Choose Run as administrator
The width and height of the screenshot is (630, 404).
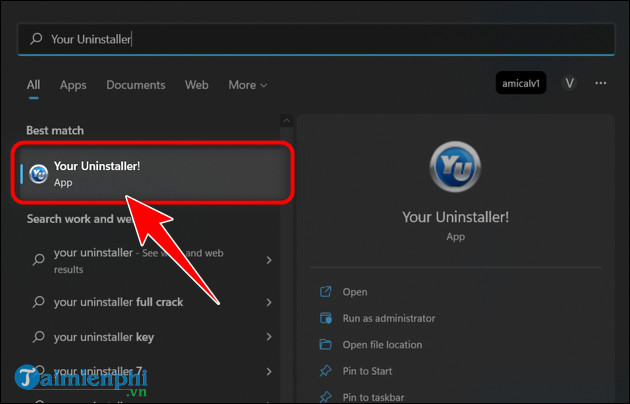tap(389, 318)
